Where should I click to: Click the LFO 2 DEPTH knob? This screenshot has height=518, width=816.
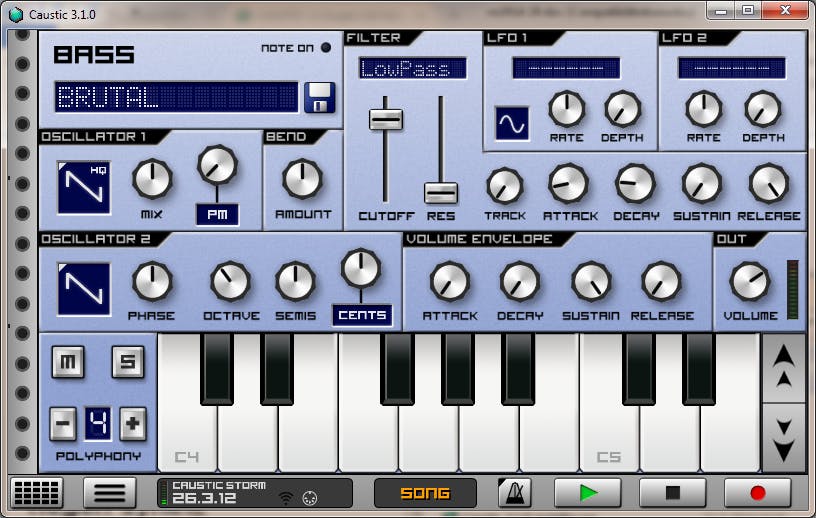pyautogui.click(x=763, y=109)
